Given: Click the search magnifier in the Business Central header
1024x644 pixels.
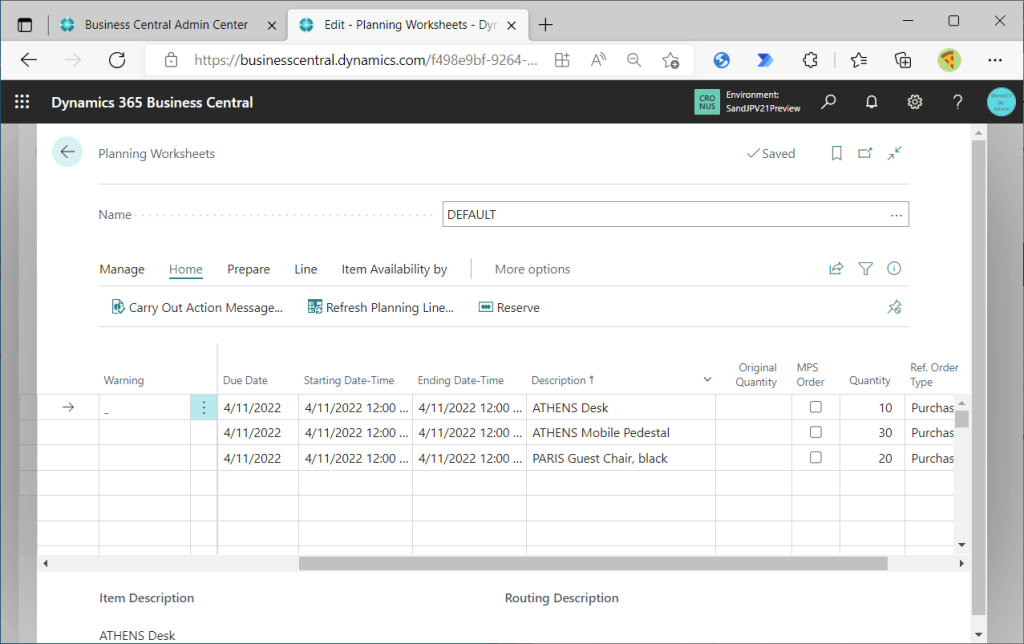Looking at the screenshot, I should pyautogui.click(x=828, y=102).
